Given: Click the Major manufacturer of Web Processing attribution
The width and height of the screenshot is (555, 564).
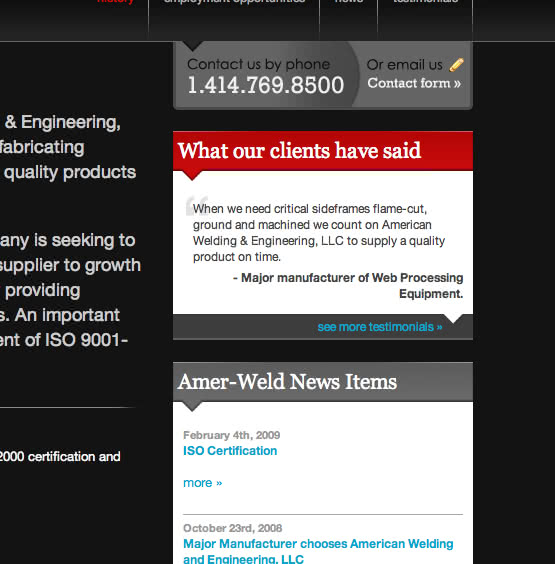Looking at the screenshot, I should (x=348, y=286).
